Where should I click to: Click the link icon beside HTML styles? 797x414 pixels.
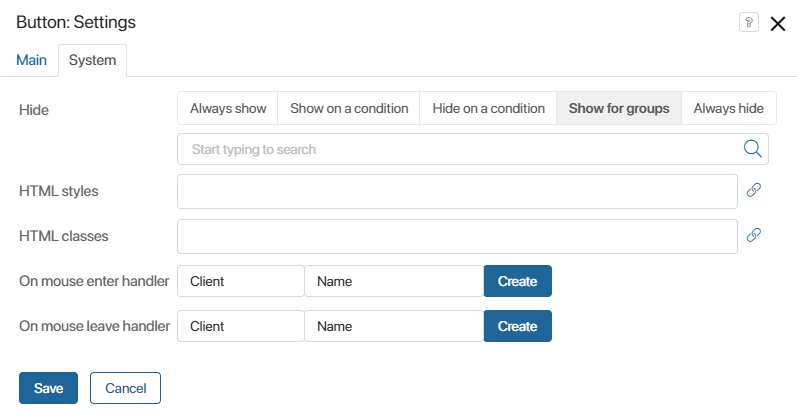[x=754, y=190]
